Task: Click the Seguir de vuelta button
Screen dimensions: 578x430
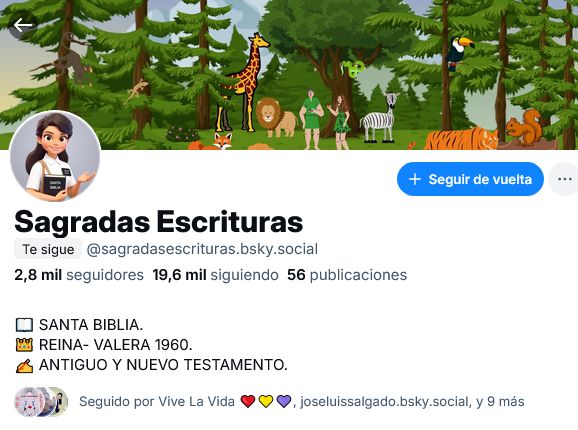Action: coord(470,179)
